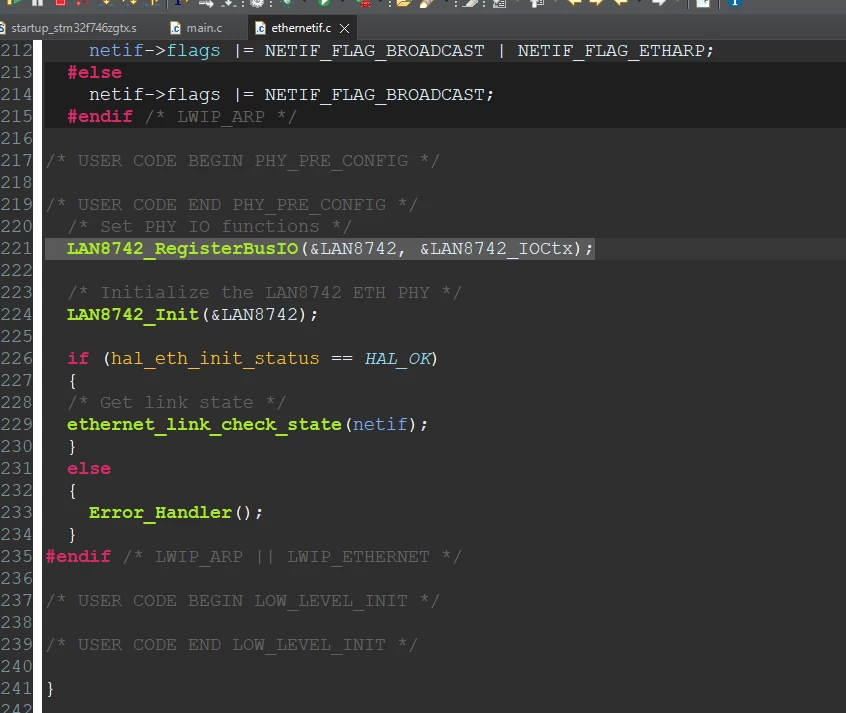Place cursor on Error_Handler call line

175,513
